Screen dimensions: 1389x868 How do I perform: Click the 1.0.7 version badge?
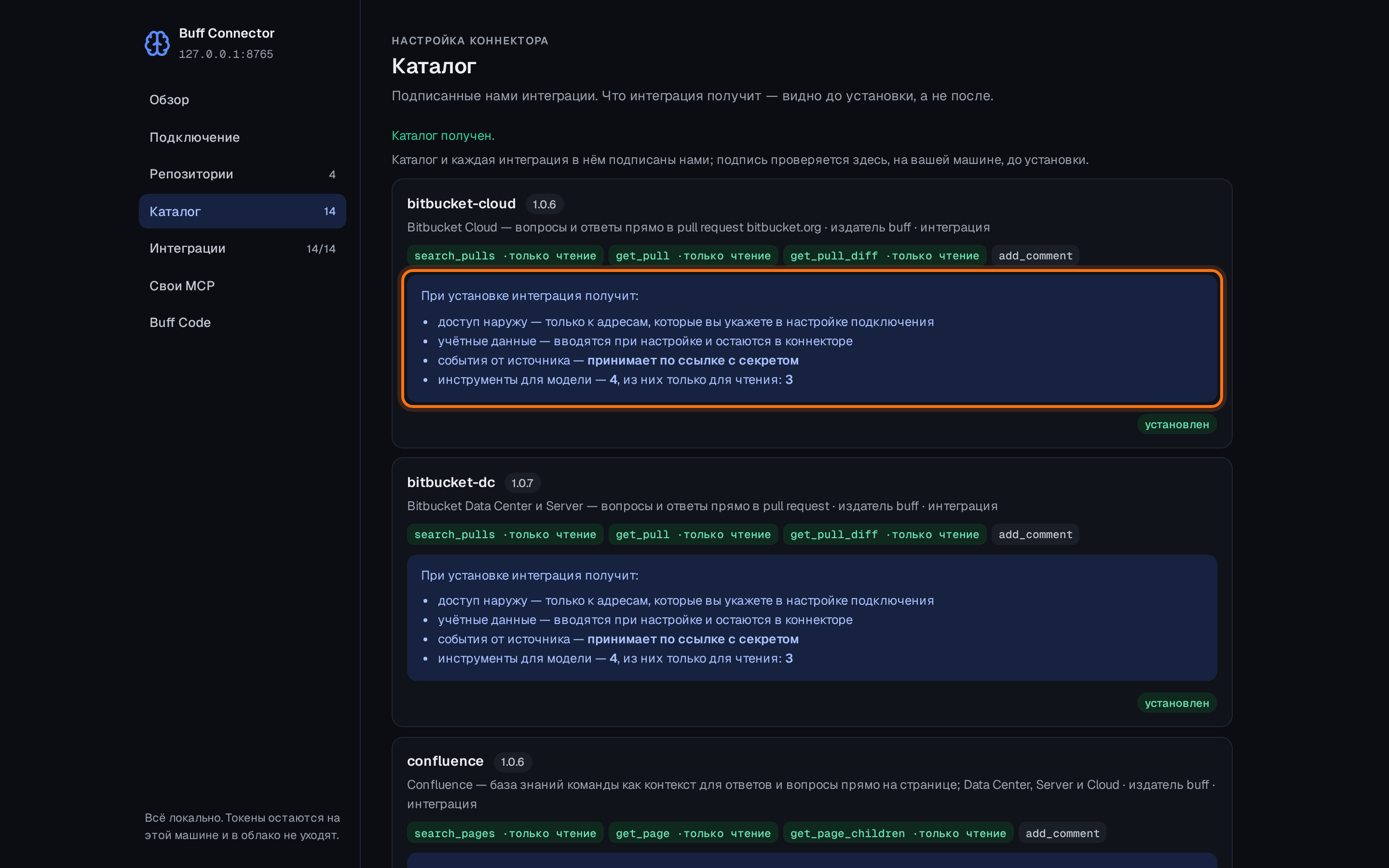pyautogui.click(x=522, y=483)
